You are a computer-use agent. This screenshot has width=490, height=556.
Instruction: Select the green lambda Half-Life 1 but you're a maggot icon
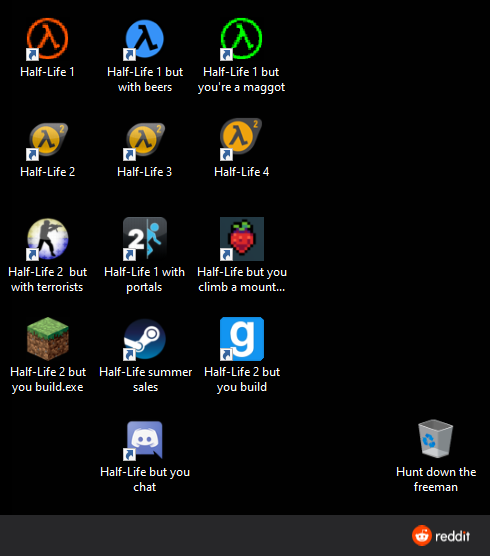pyautogui.click(x=241, y=39)
